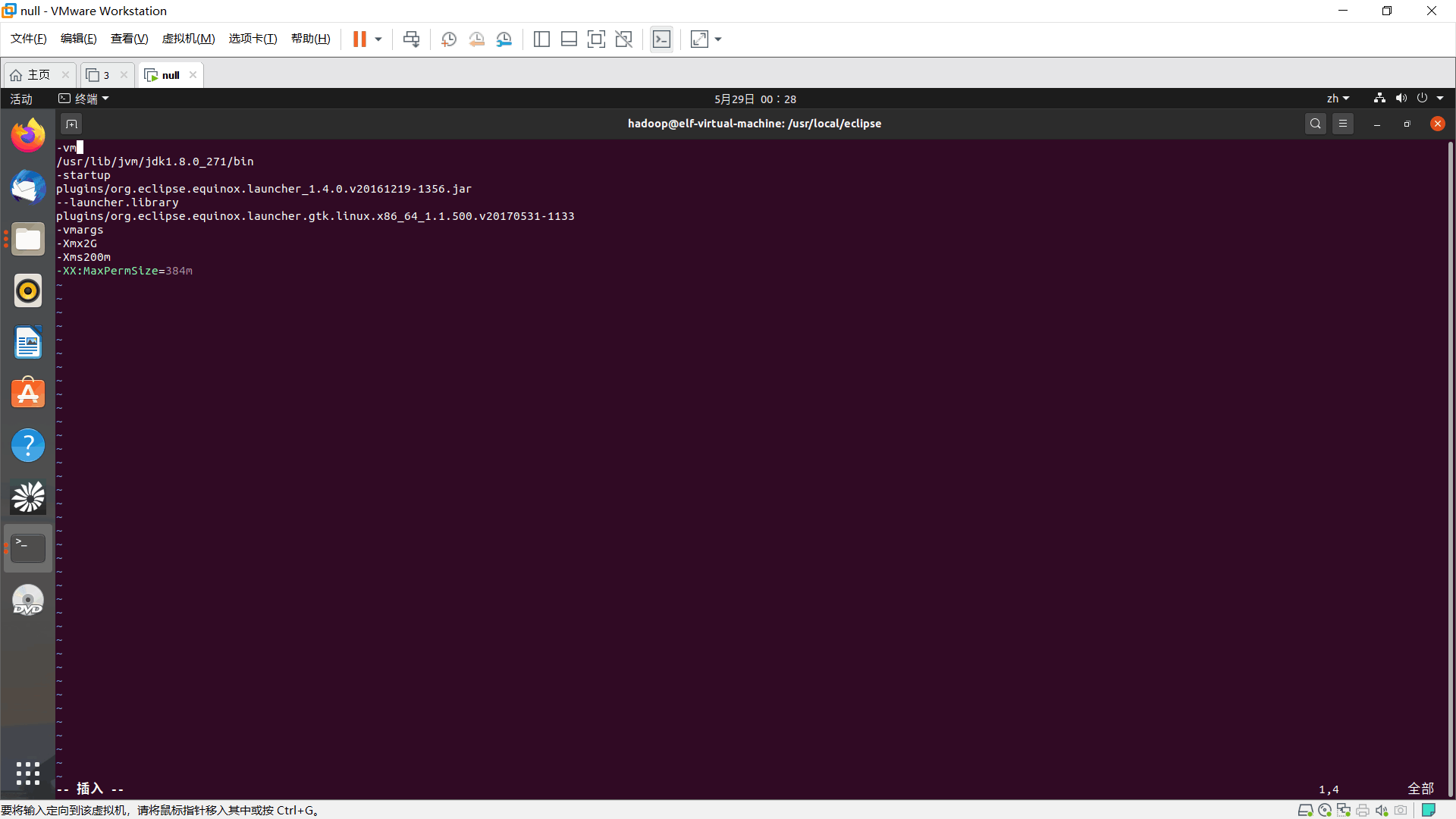1456x819 pixels.
Task: Click the -Xmx2G line
Action: tap(77, 243)
